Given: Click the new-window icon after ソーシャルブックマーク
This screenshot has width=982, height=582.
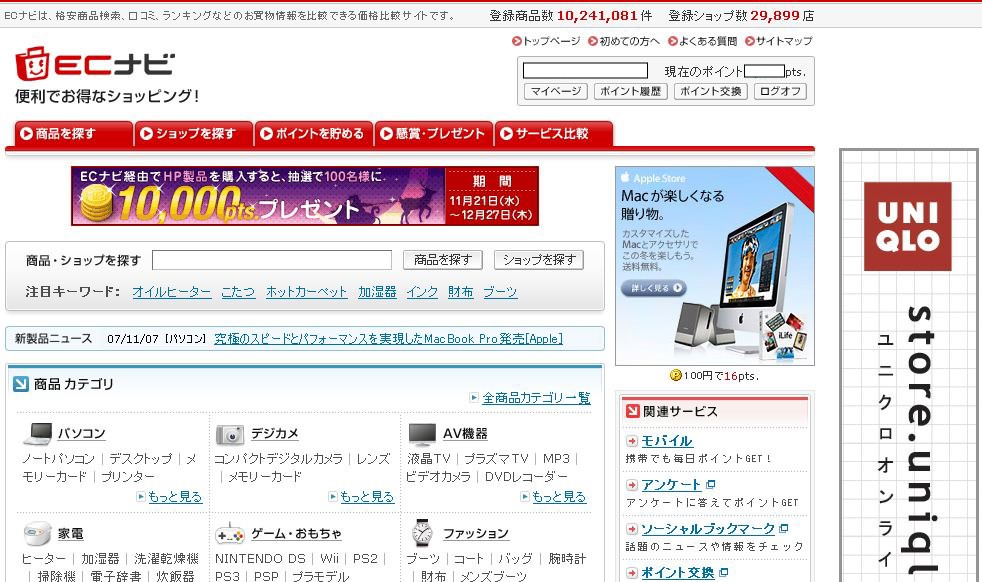Looking at the screenshot, I should (783, 528).
